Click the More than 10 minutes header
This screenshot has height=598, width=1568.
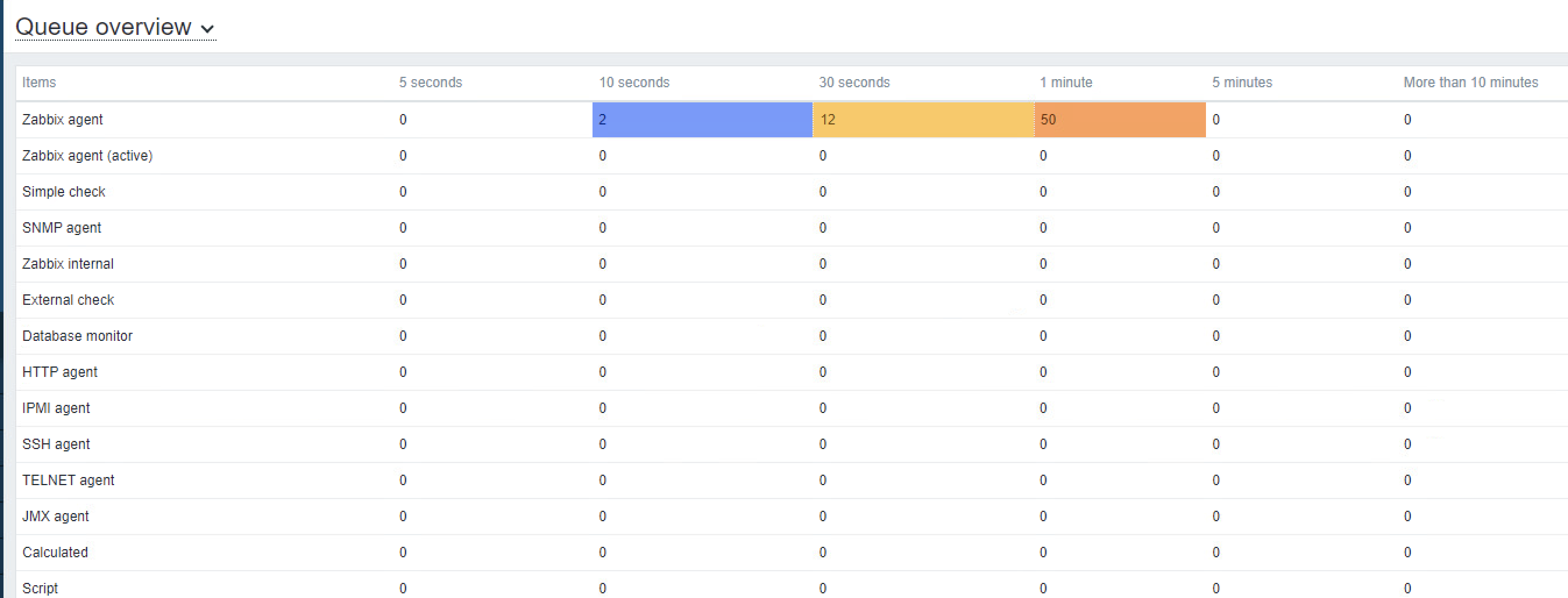(1470, 83)
